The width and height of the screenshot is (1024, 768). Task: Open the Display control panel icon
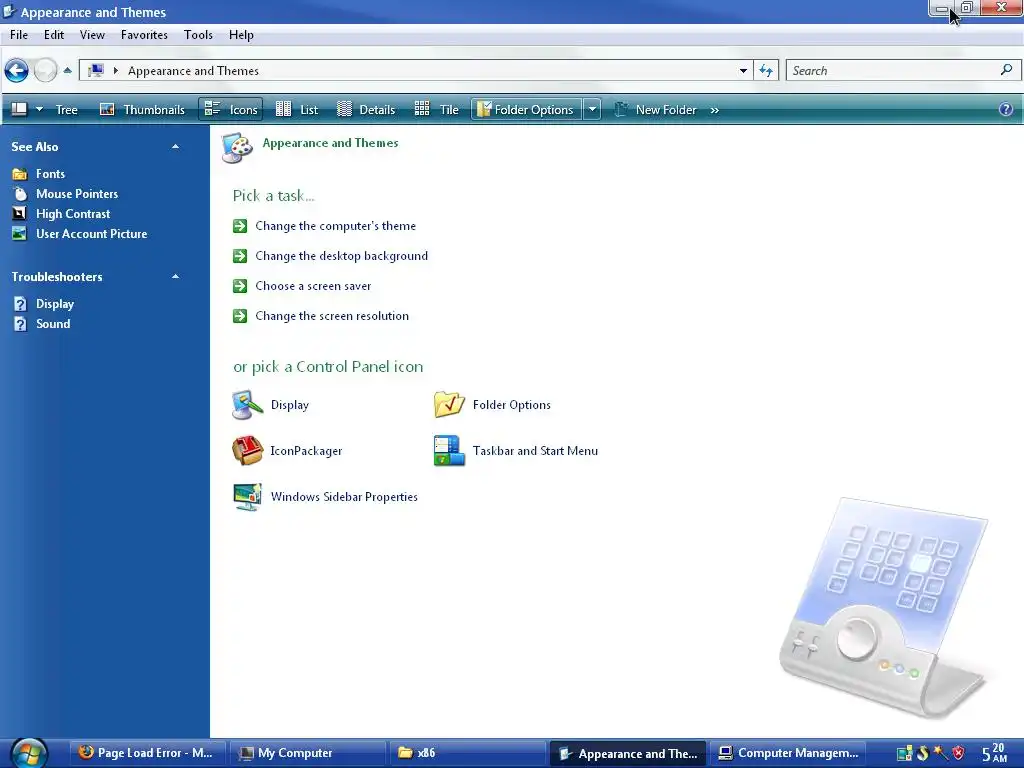tap(248, 405)
